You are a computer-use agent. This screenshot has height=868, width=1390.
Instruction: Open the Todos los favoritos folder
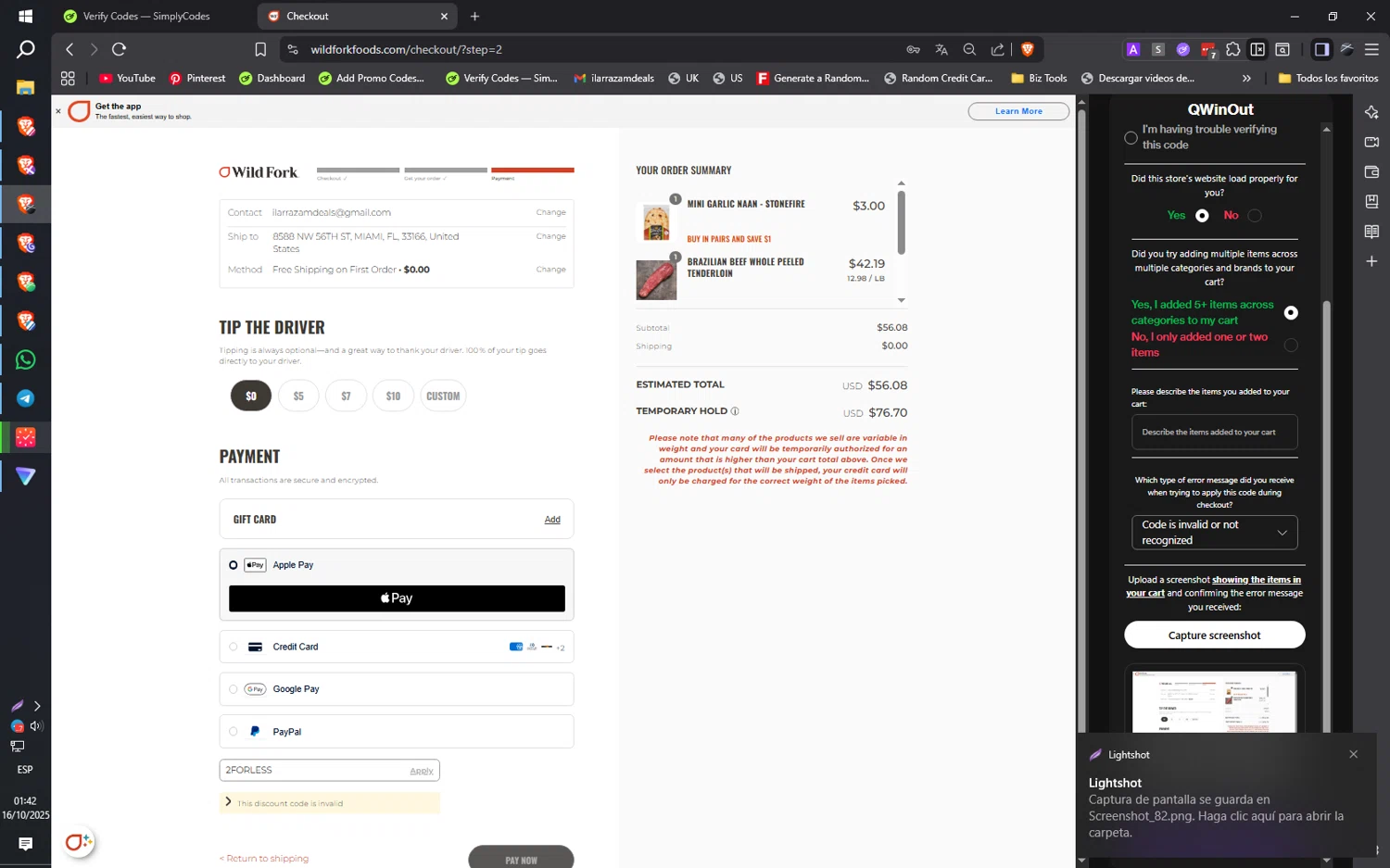1328,79
